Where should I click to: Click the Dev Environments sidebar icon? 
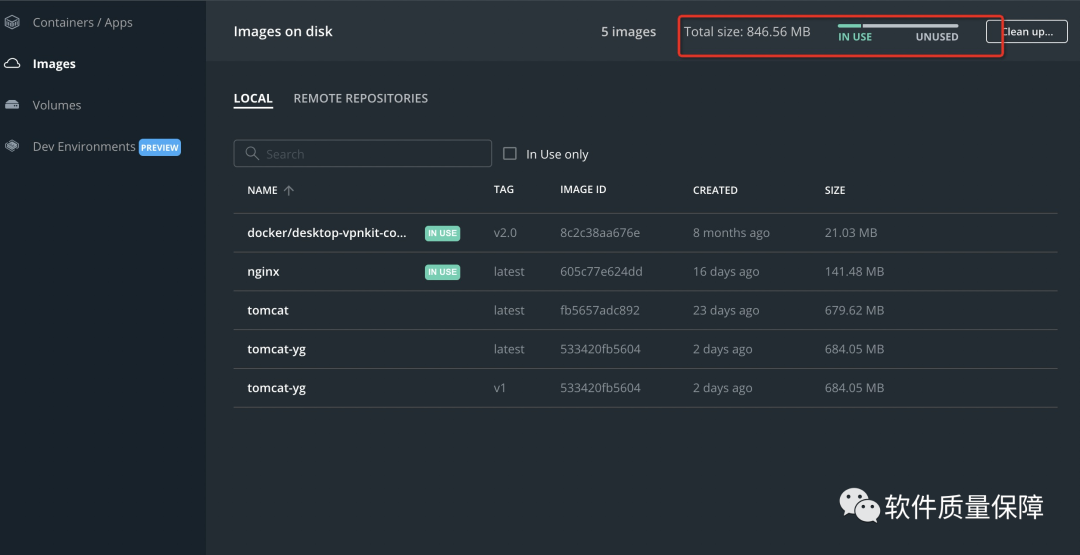12,147
